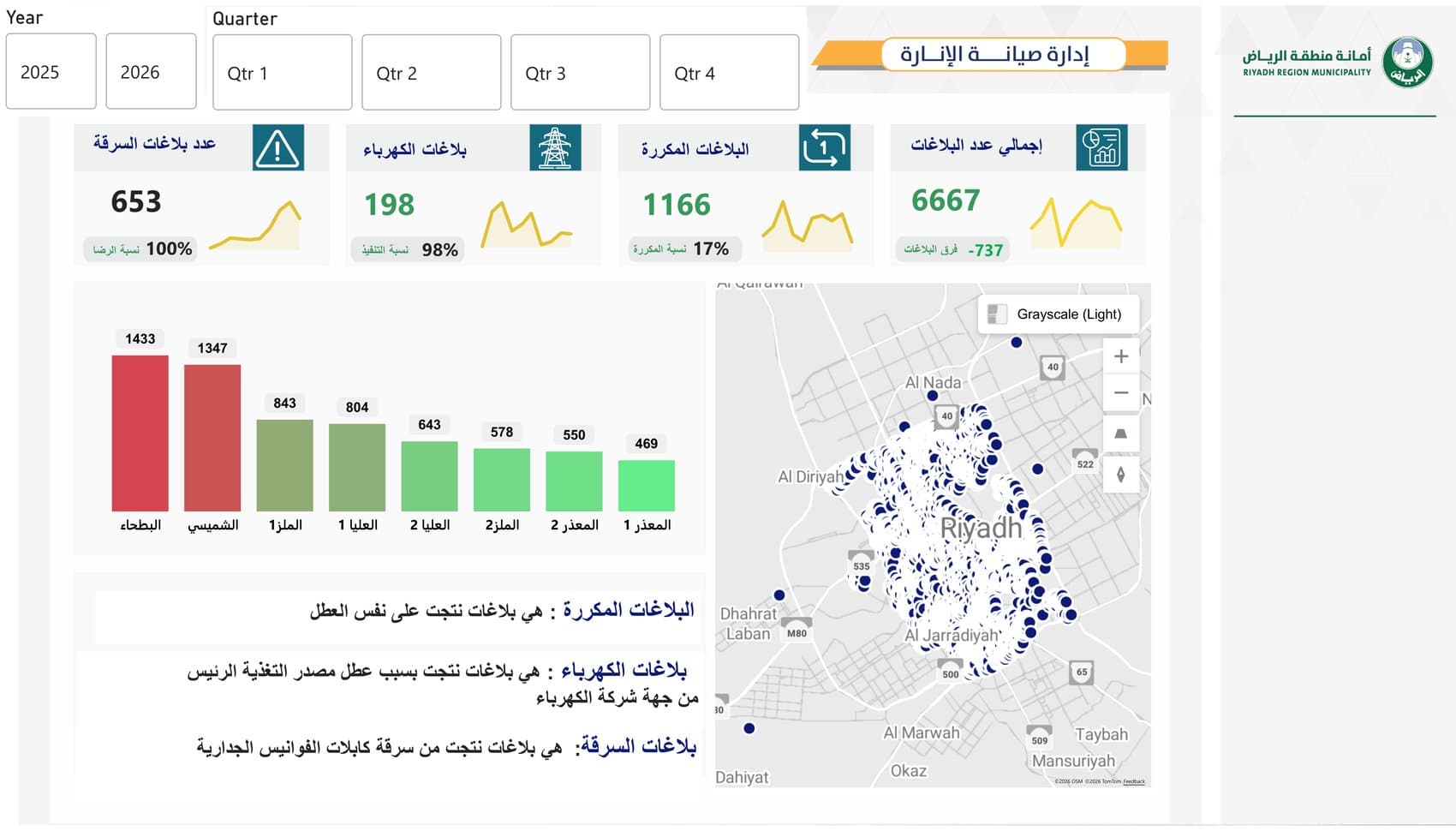The height and width of the screenshot is (831, 1456).
Task: Select the الشميسي bar with 1347
Action: click(212, 438)
